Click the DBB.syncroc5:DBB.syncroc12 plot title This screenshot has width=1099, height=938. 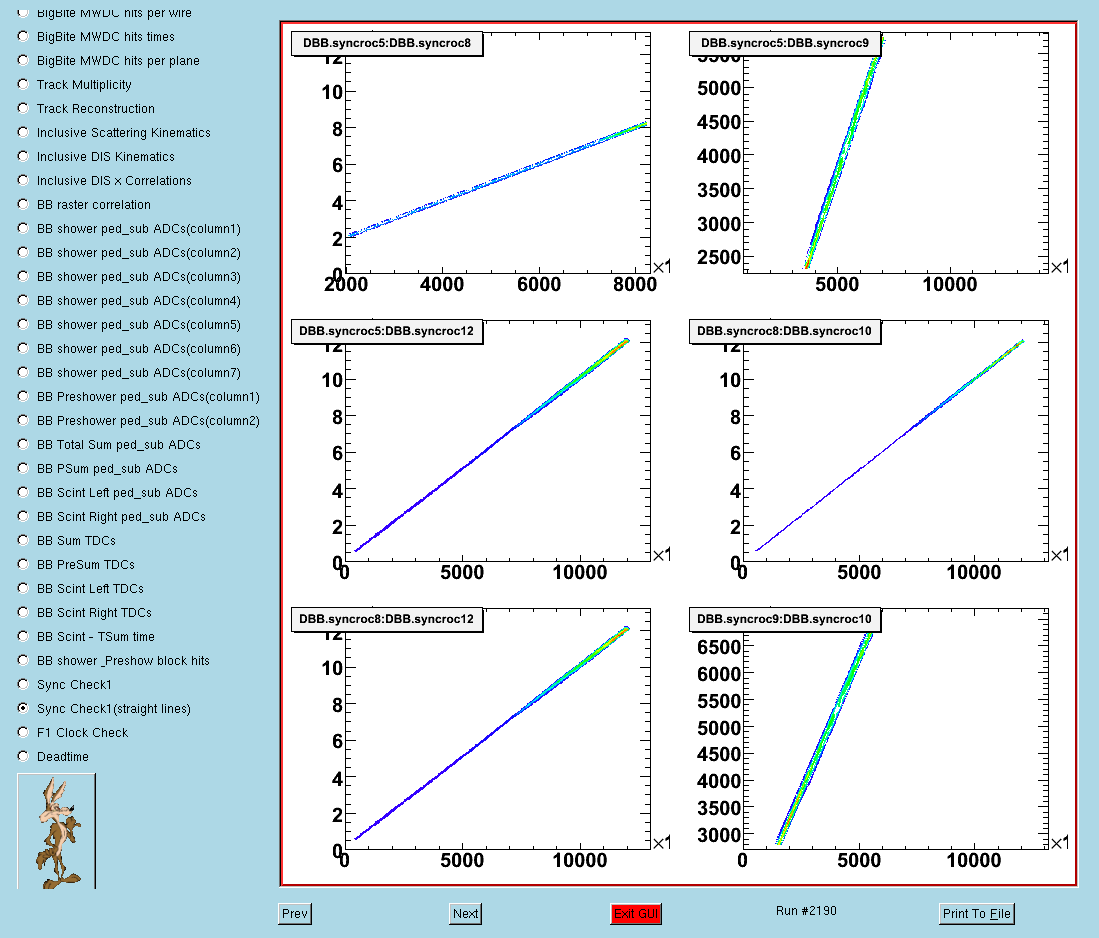pyautogui.click(x=387, y=331)
